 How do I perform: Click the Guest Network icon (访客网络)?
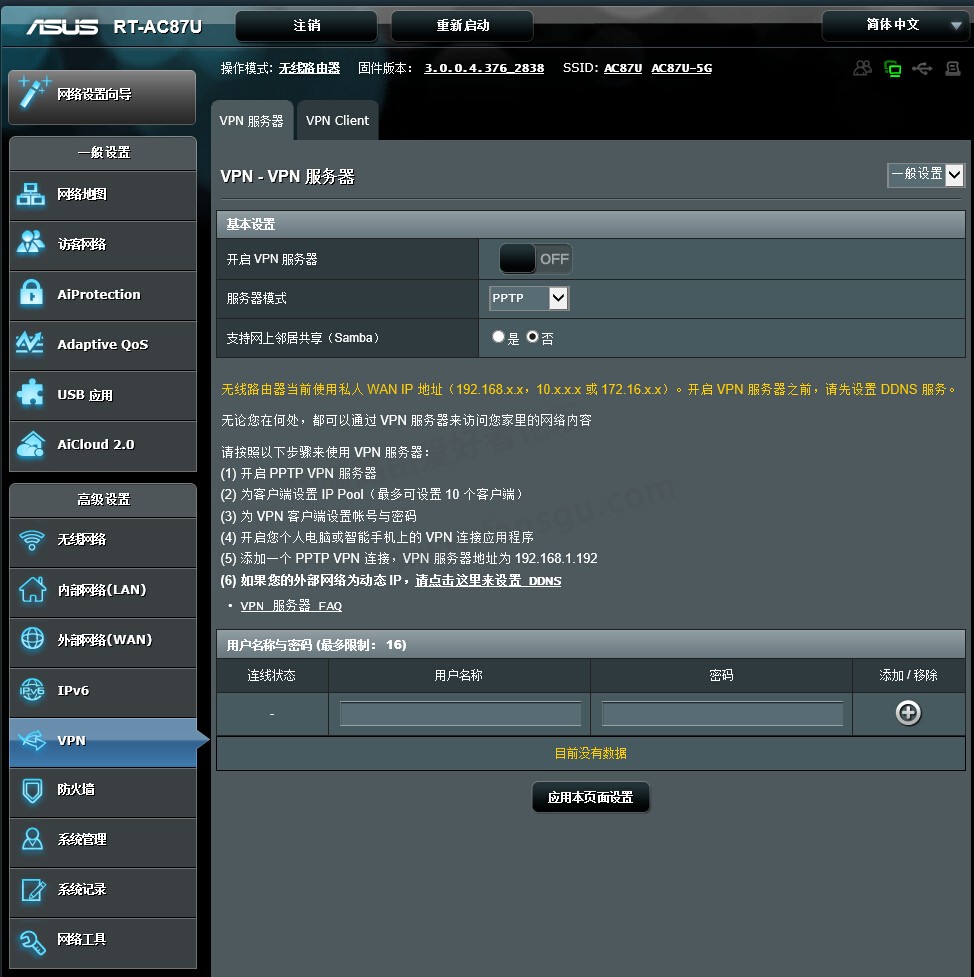coord(31,244)
